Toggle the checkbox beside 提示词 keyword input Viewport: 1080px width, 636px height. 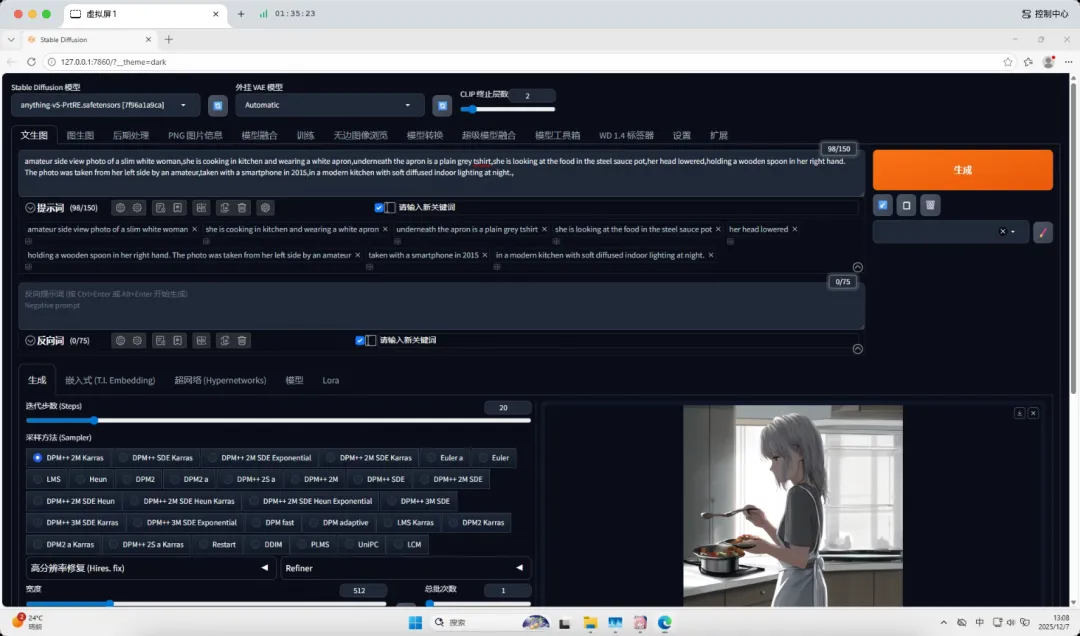[x=379, y=208]
